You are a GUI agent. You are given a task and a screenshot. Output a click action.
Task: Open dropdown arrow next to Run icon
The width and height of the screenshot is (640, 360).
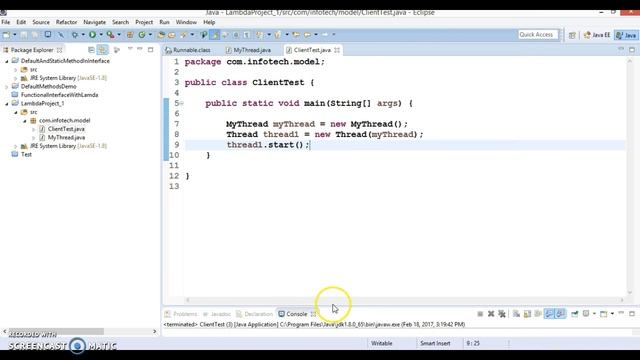click(x=101, y=35)
